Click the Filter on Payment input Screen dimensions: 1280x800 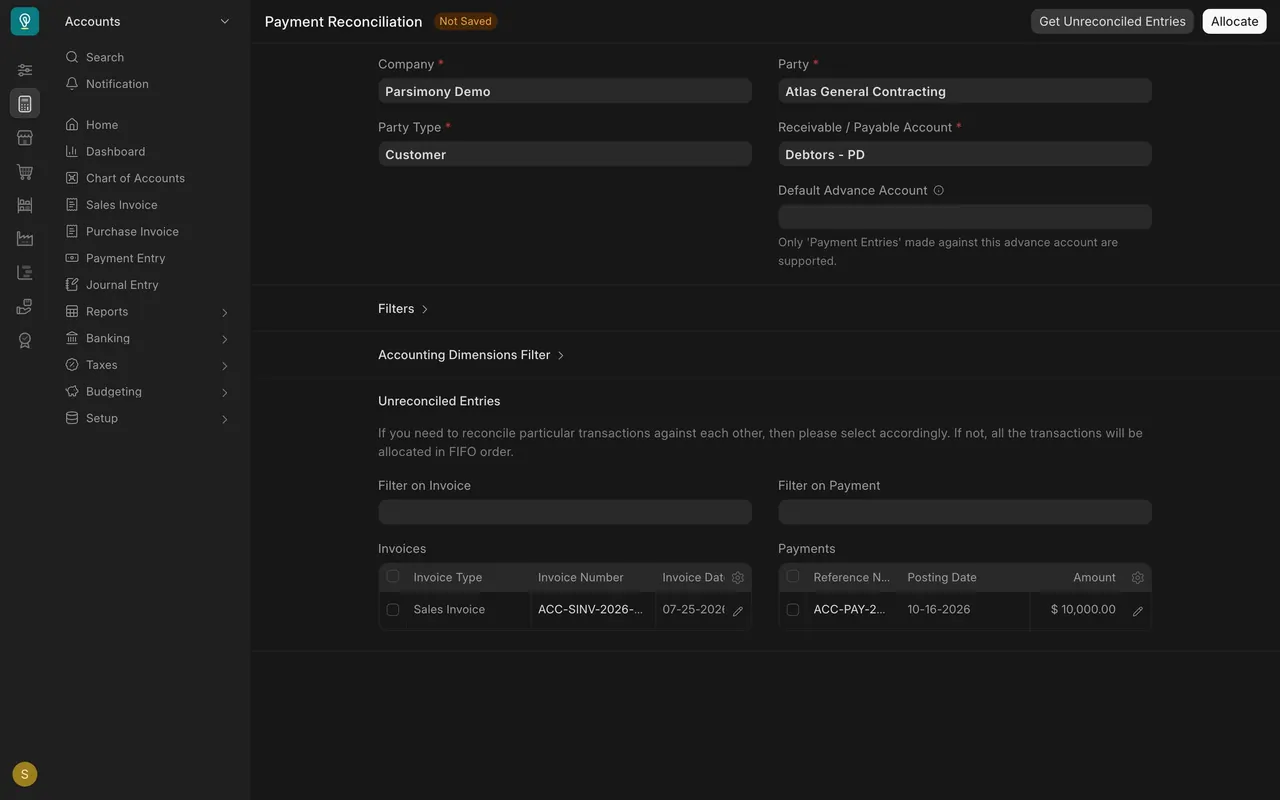click(965, 512)
